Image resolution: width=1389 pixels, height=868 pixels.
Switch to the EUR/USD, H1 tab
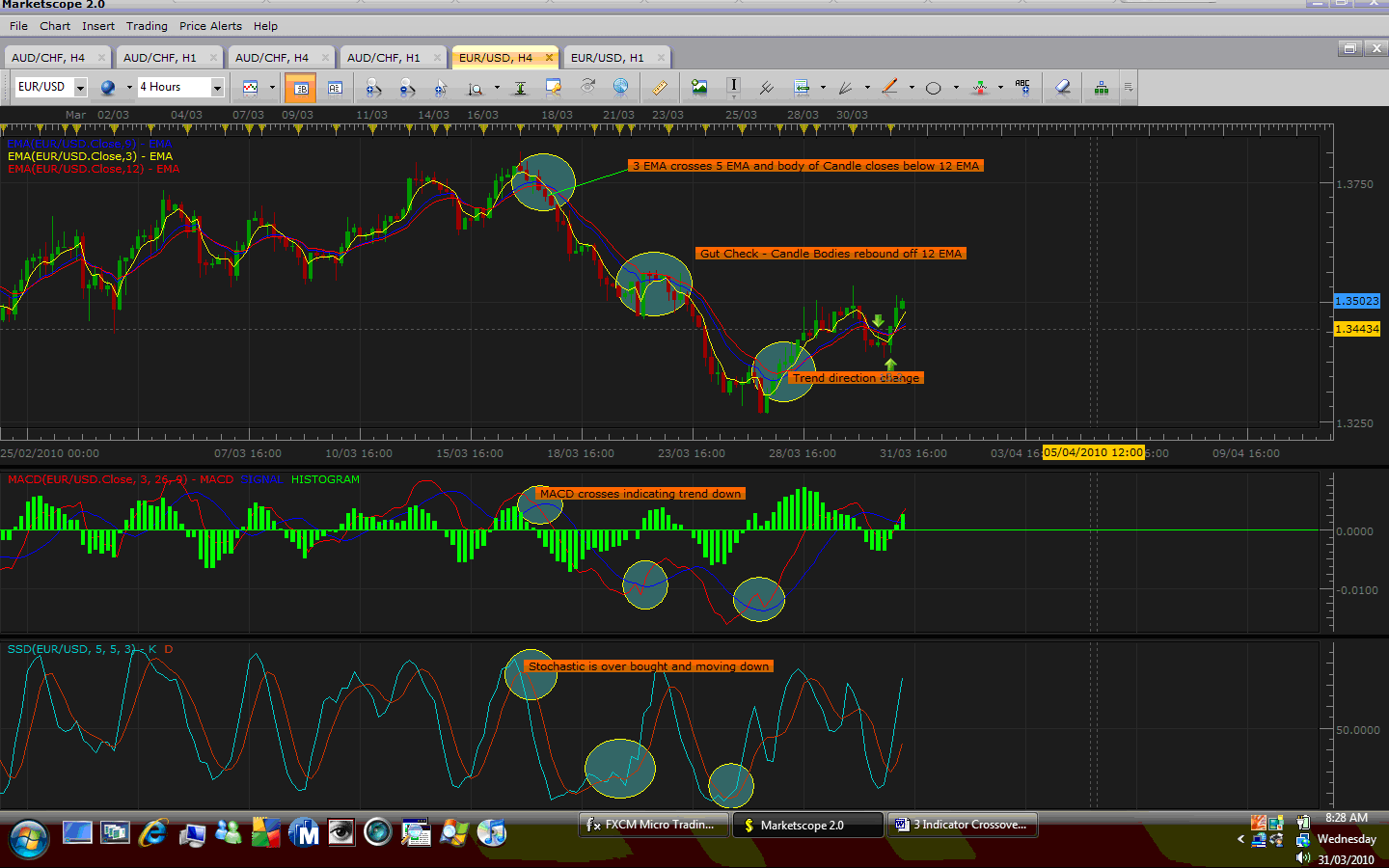pyautogui.click(x=607, y=58)
